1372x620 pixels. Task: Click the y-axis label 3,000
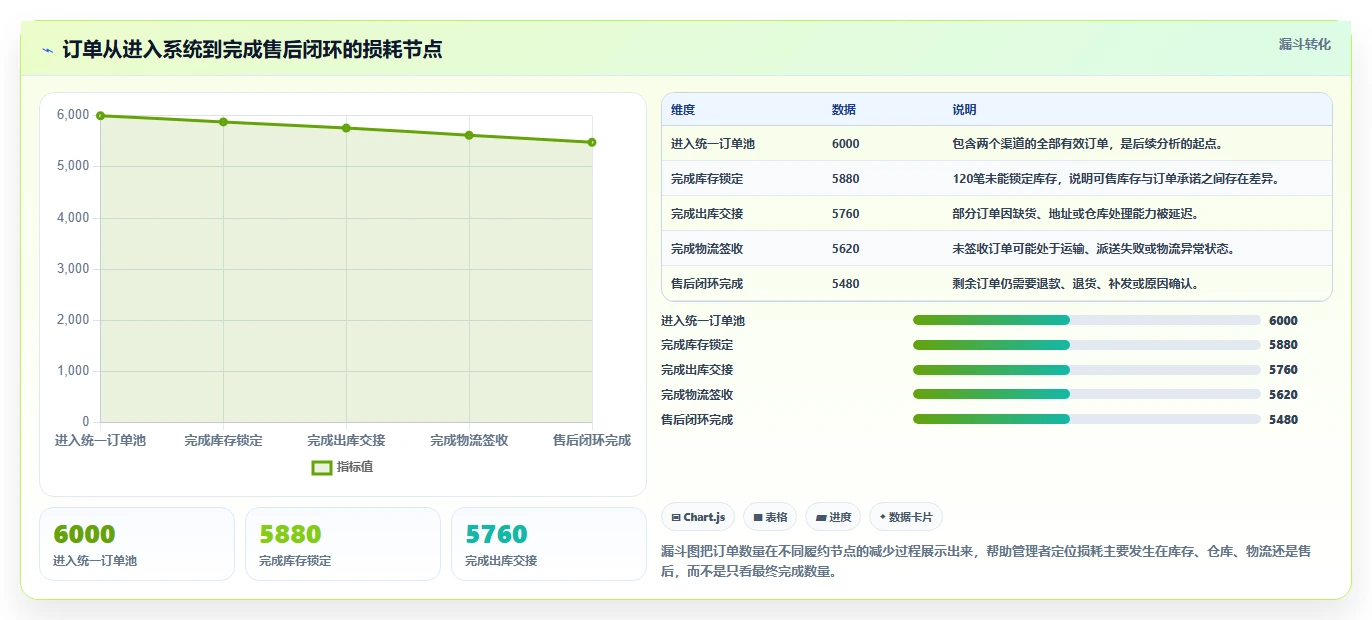pos(73,269)
